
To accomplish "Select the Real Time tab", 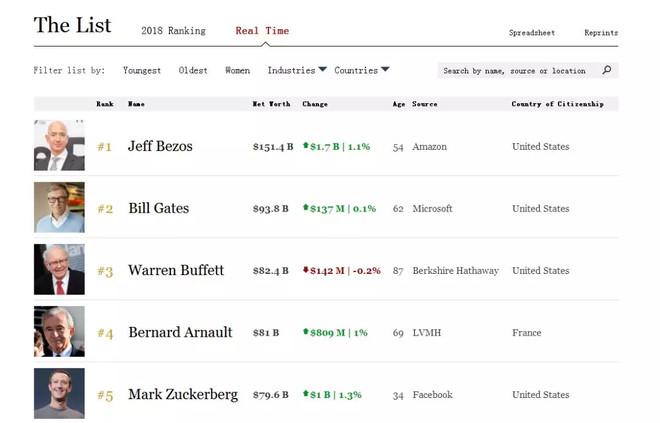I will [x=262, y=31].
